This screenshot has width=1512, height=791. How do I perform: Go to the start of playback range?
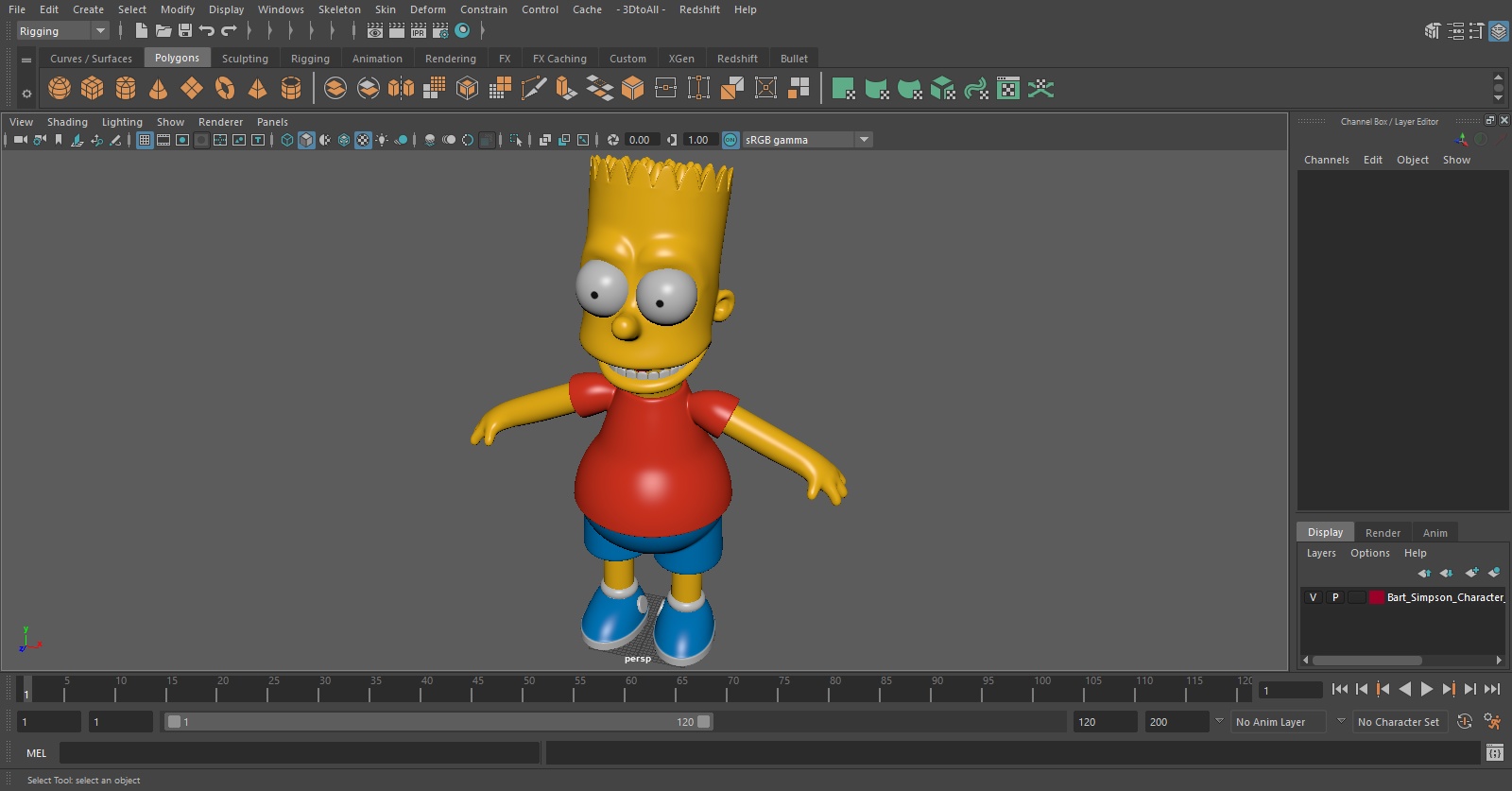1339,689
